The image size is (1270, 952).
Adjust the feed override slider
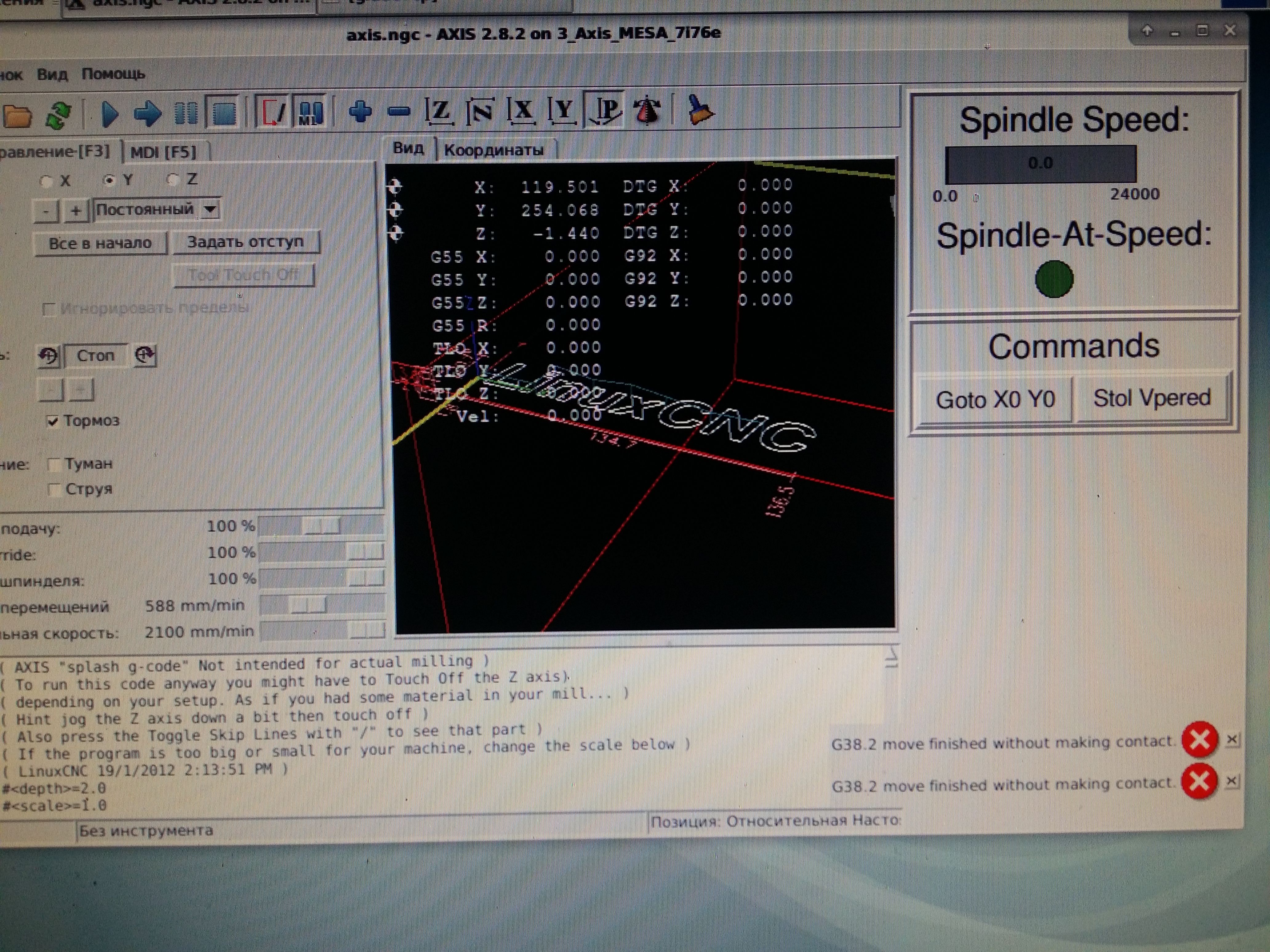click(322, 526)
